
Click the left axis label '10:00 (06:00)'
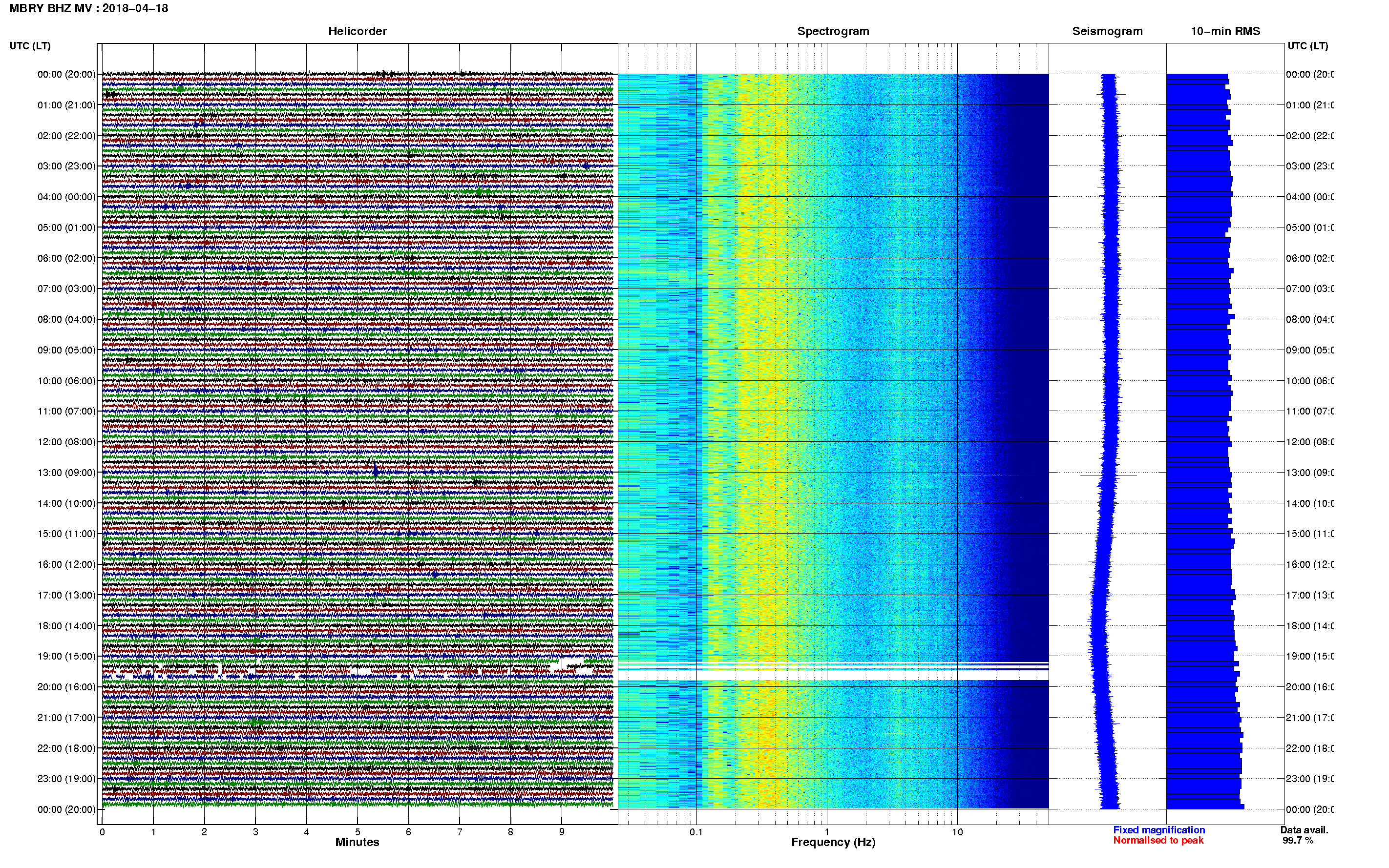coord(66,381)
